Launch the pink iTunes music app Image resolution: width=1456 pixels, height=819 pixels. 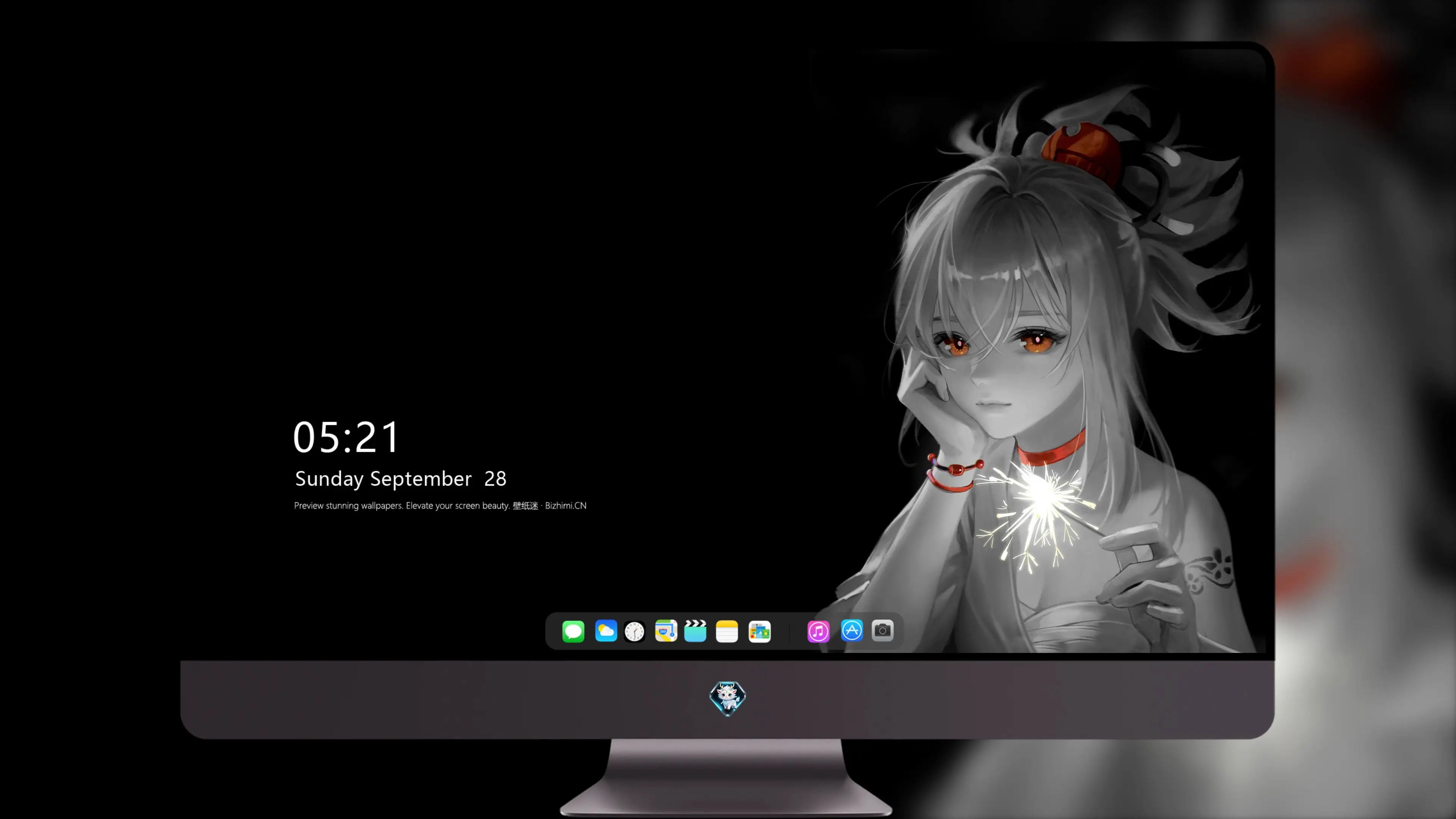(819, 631)
